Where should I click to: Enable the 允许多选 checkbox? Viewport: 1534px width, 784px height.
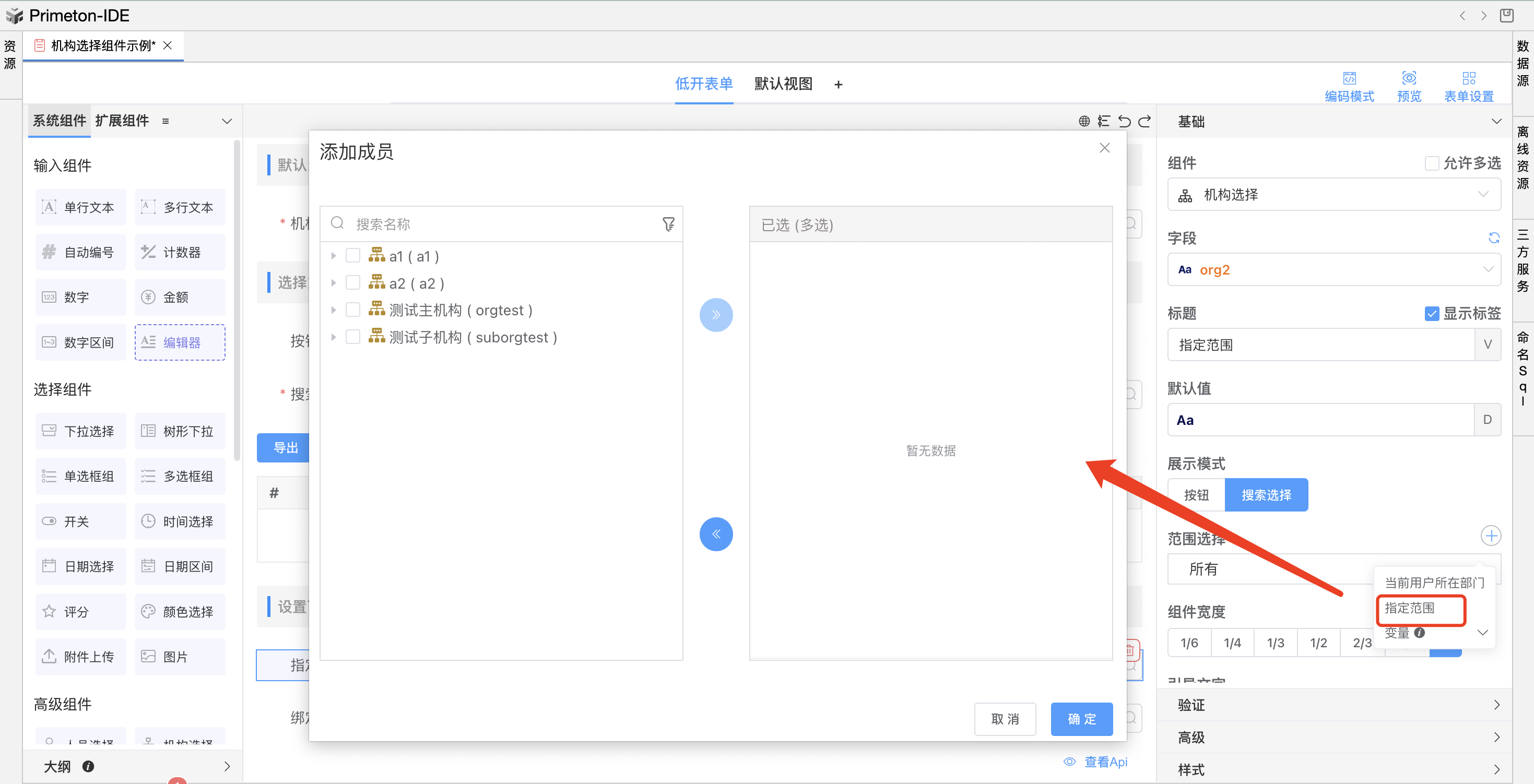[x=1431, y=163]
